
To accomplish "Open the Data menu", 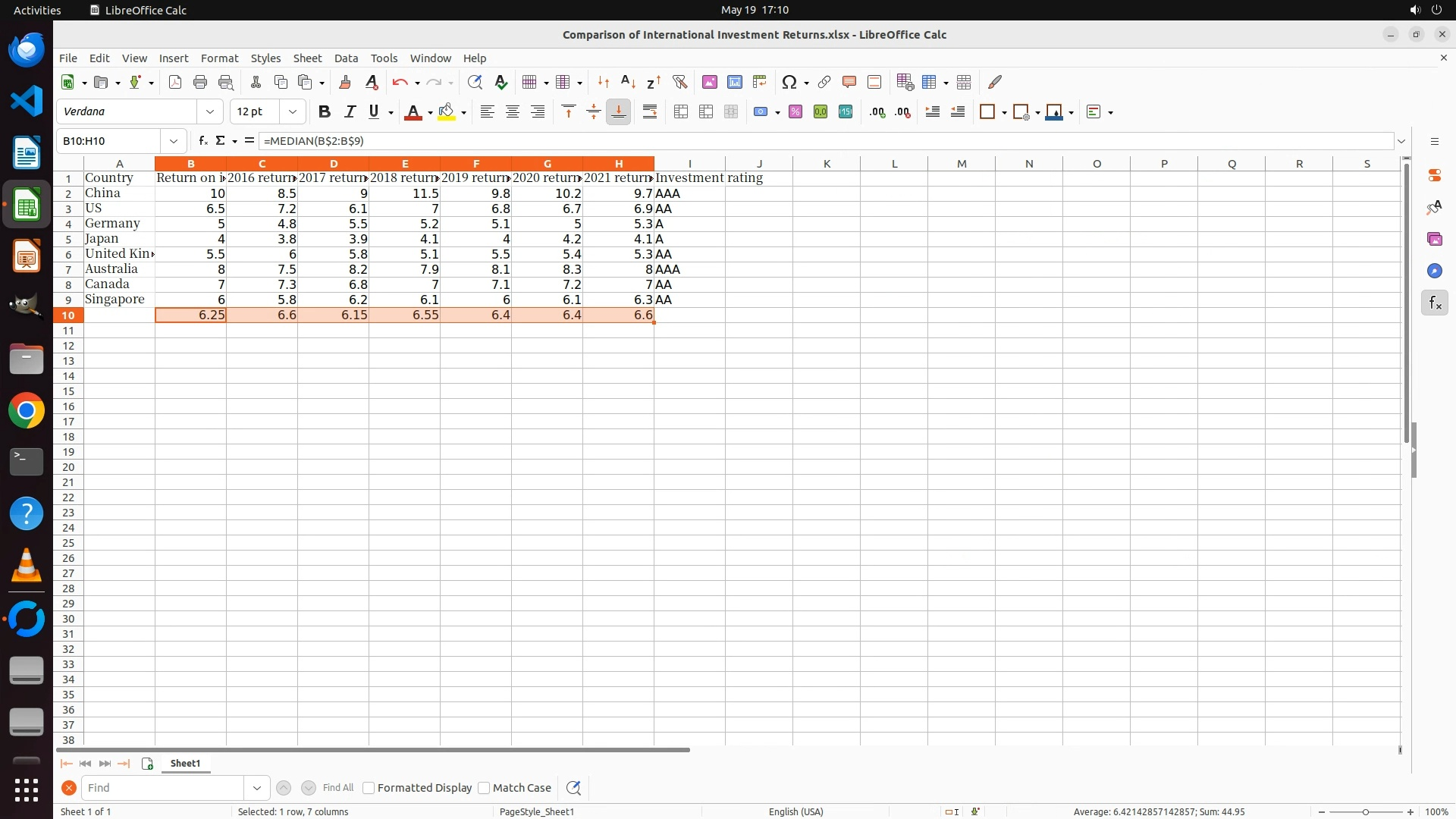I will (346, 58).
